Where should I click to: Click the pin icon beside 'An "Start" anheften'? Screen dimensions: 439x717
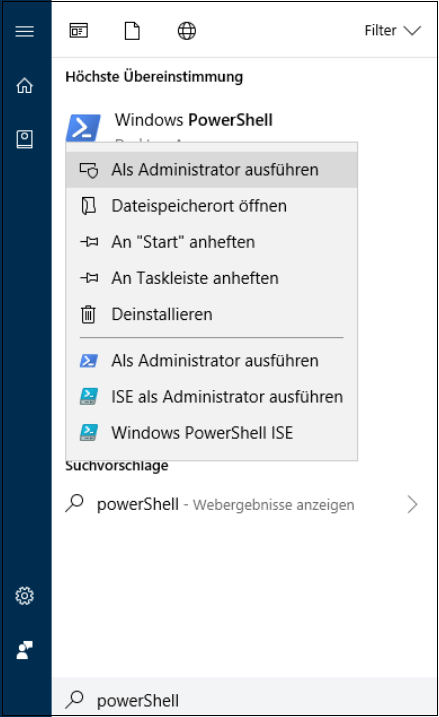pos(89,241)
